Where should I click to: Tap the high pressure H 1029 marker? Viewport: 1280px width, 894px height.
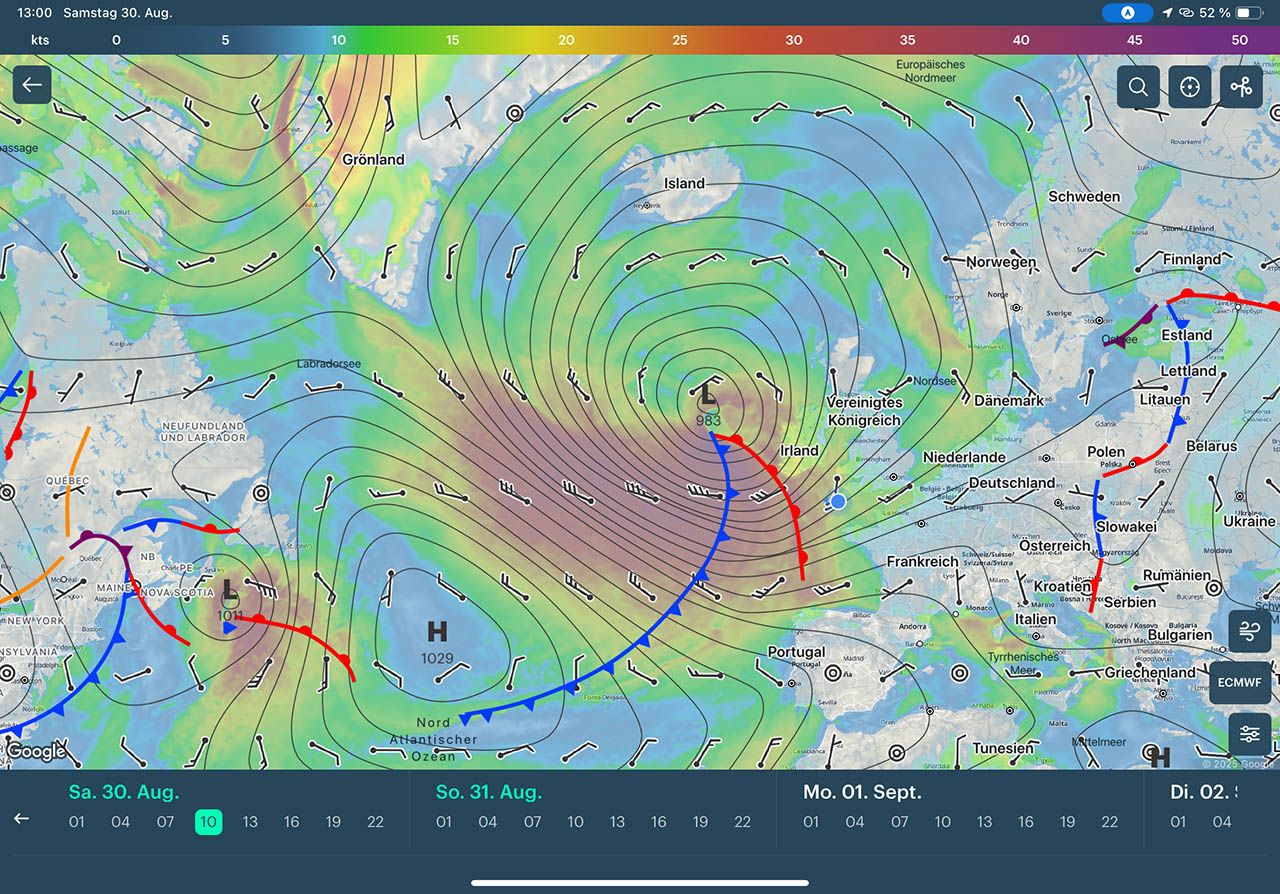[x=437, y=640]
